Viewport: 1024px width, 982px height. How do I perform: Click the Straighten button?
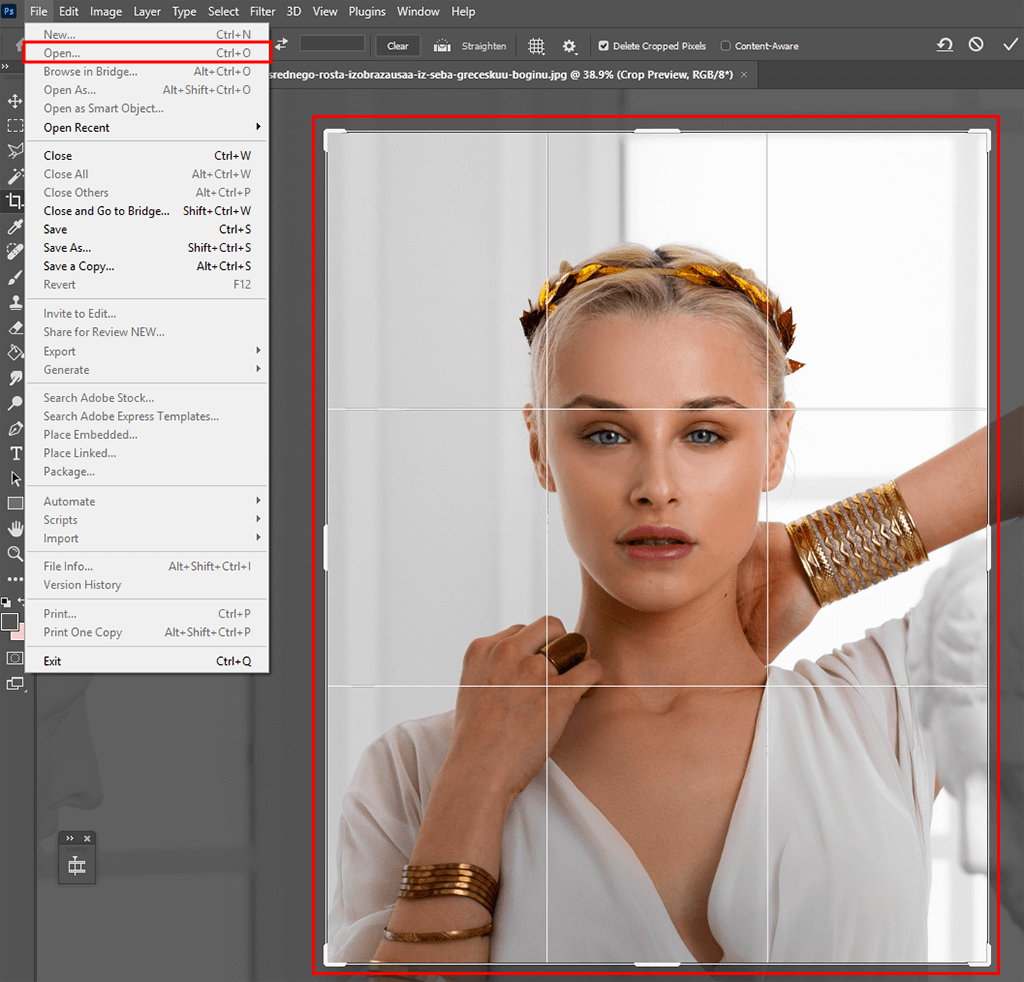[470, 46]
